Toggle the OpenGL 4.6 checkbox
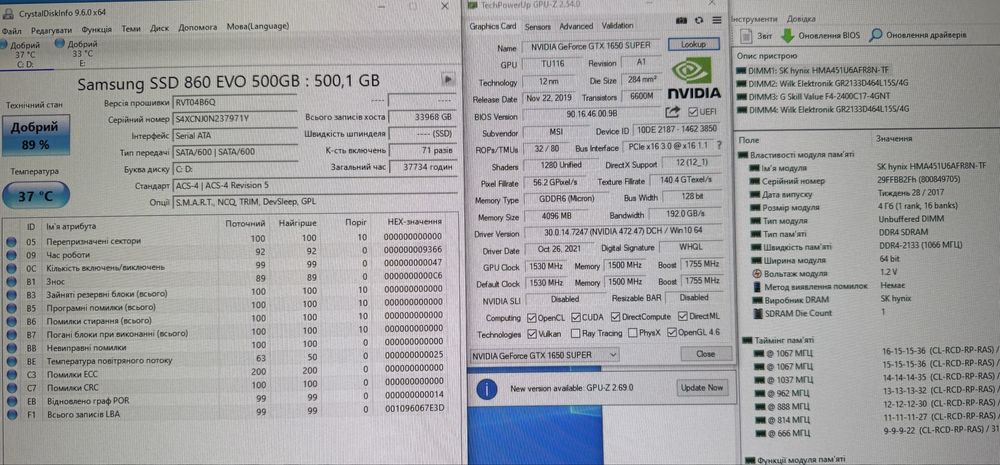Screen dimensions: 1000x465 tap(672, 333)
